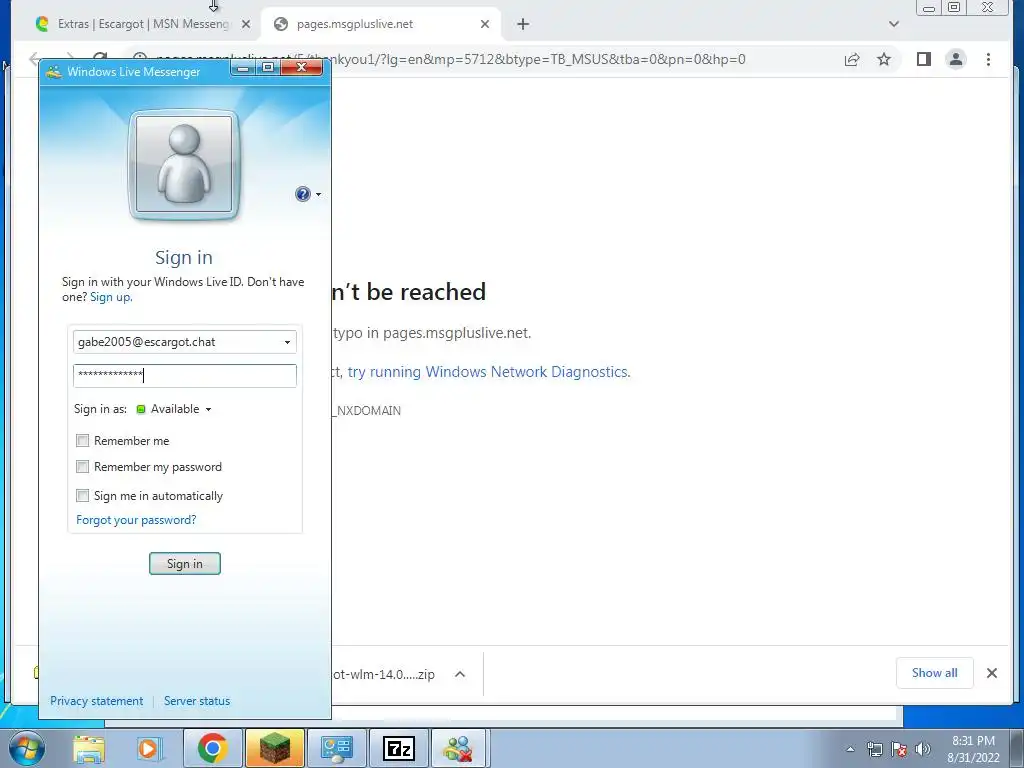
Task: Open Windows Explorer from taskbar
Action: click(89, 748)
